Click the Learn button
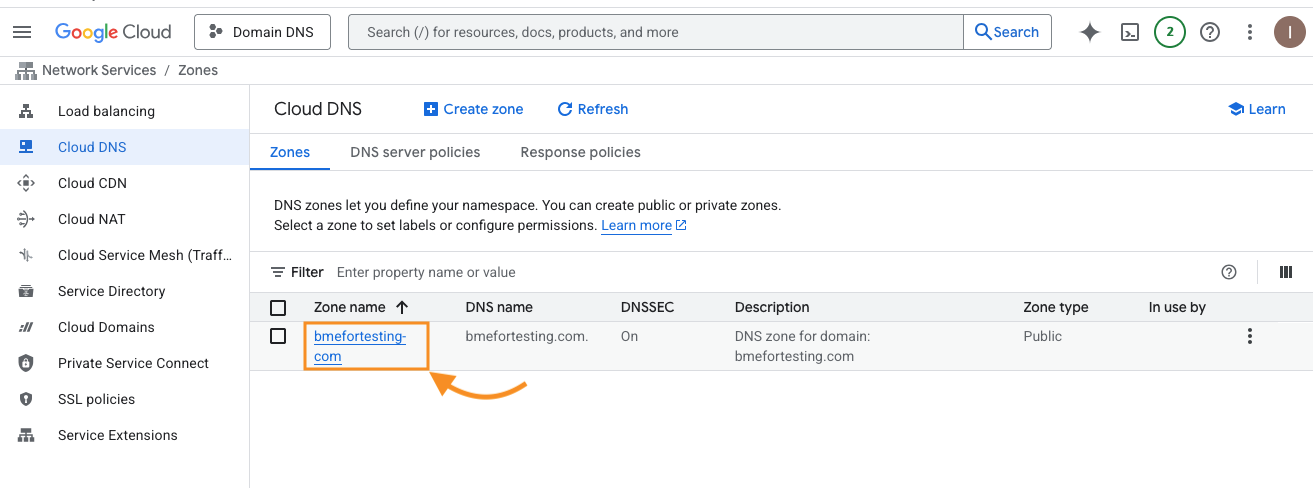The height and width of the screenshot is (488, 1313). click(1257, 109)
